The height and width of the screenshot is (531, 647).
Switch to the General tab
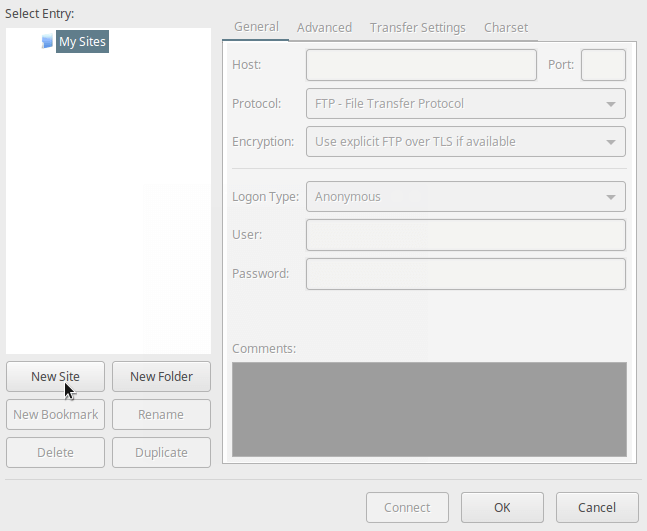coord(256,27)
